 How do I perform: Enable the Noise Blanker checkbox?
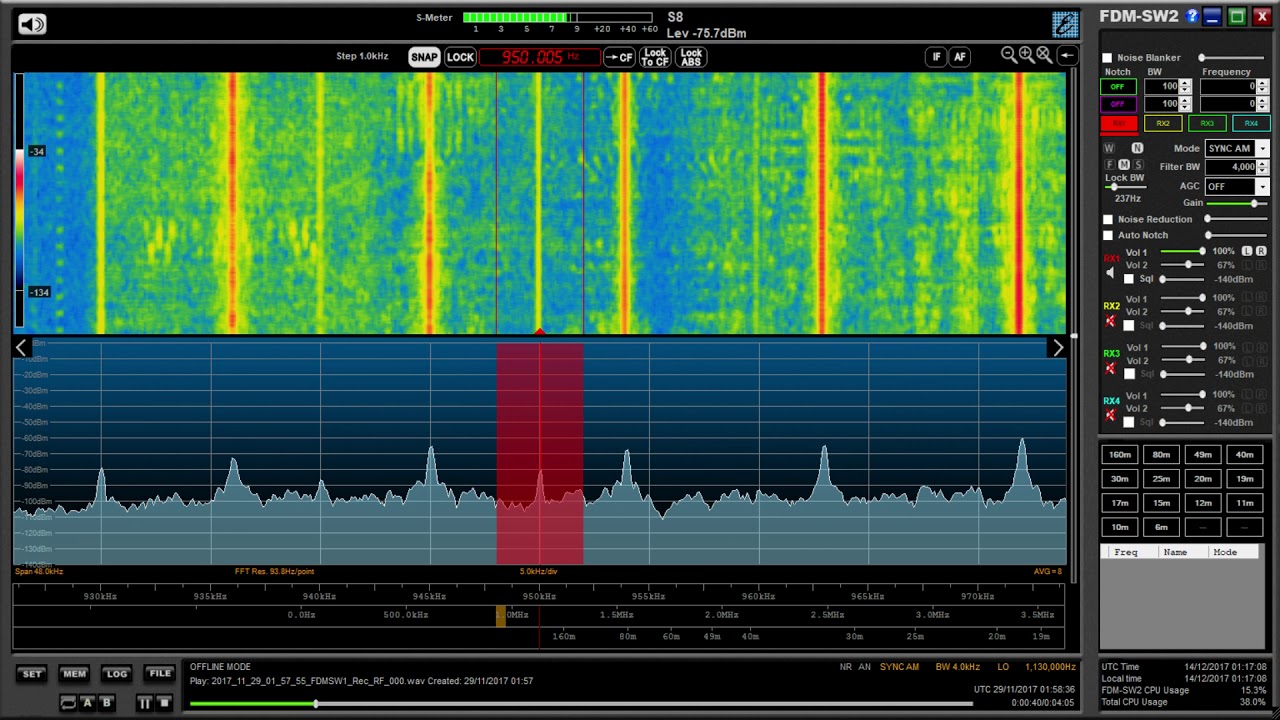(x=1107, y=58)
